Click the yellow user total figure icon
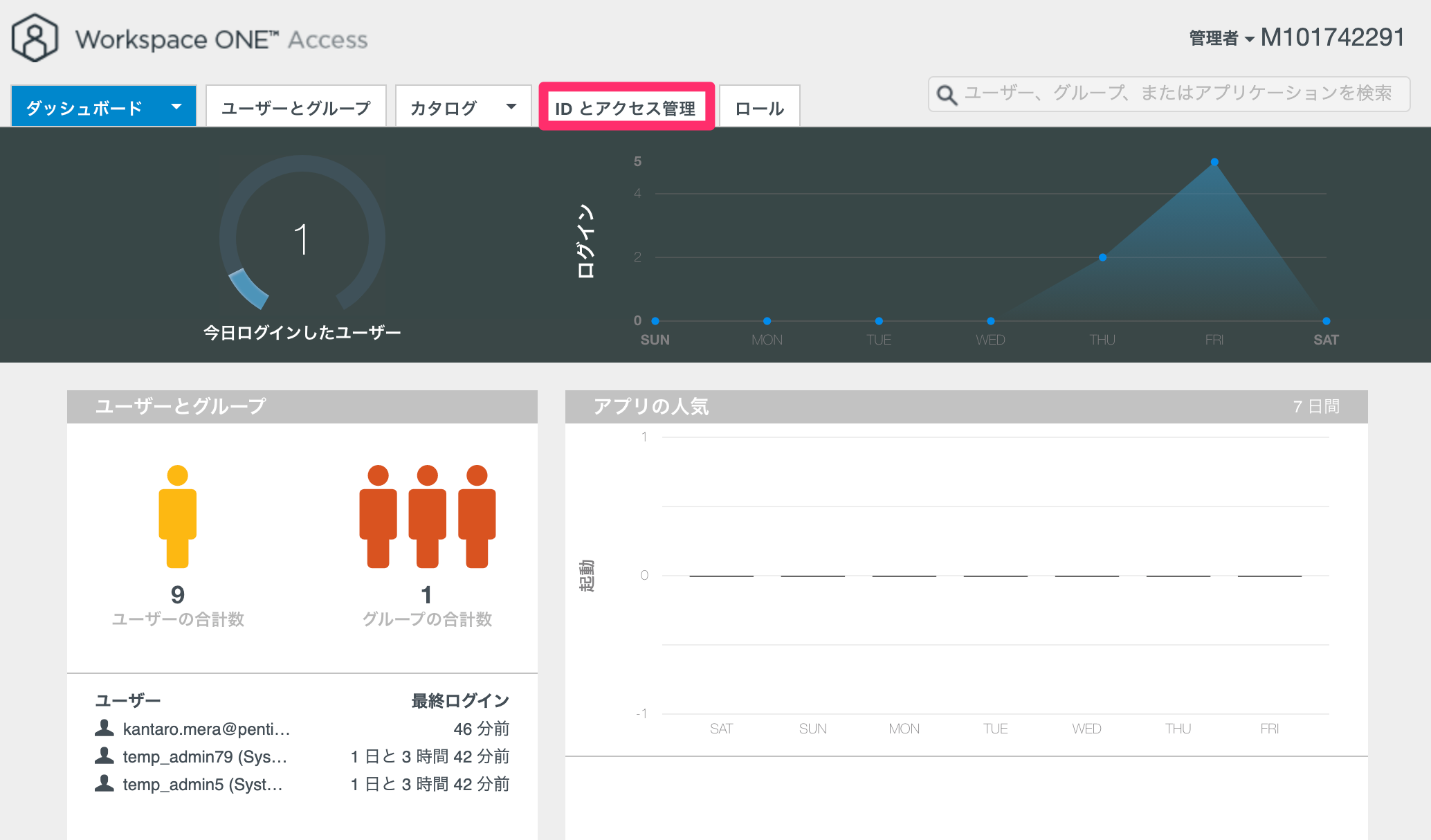Viewport: 1431px width, 840px height. 178,516
